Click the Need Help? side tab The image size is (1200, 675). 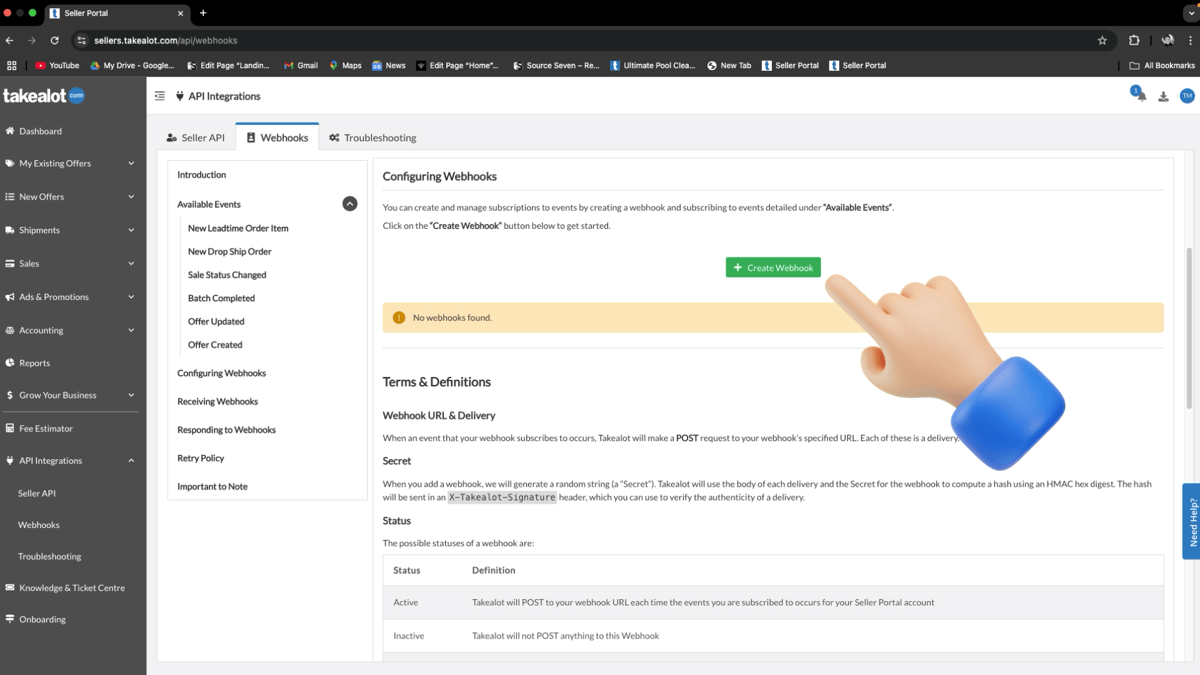[x=1191, y=521]
